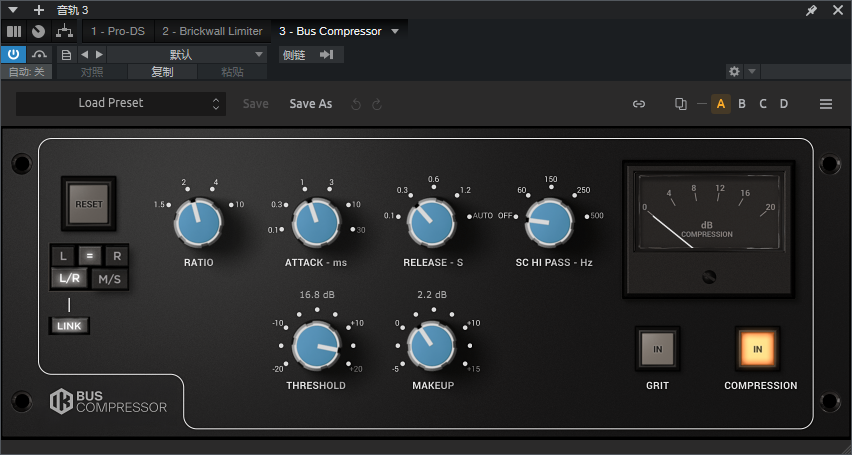Expand the arrow next to the gear
This screenshot has height=455, width=852.
click(751, 71)
